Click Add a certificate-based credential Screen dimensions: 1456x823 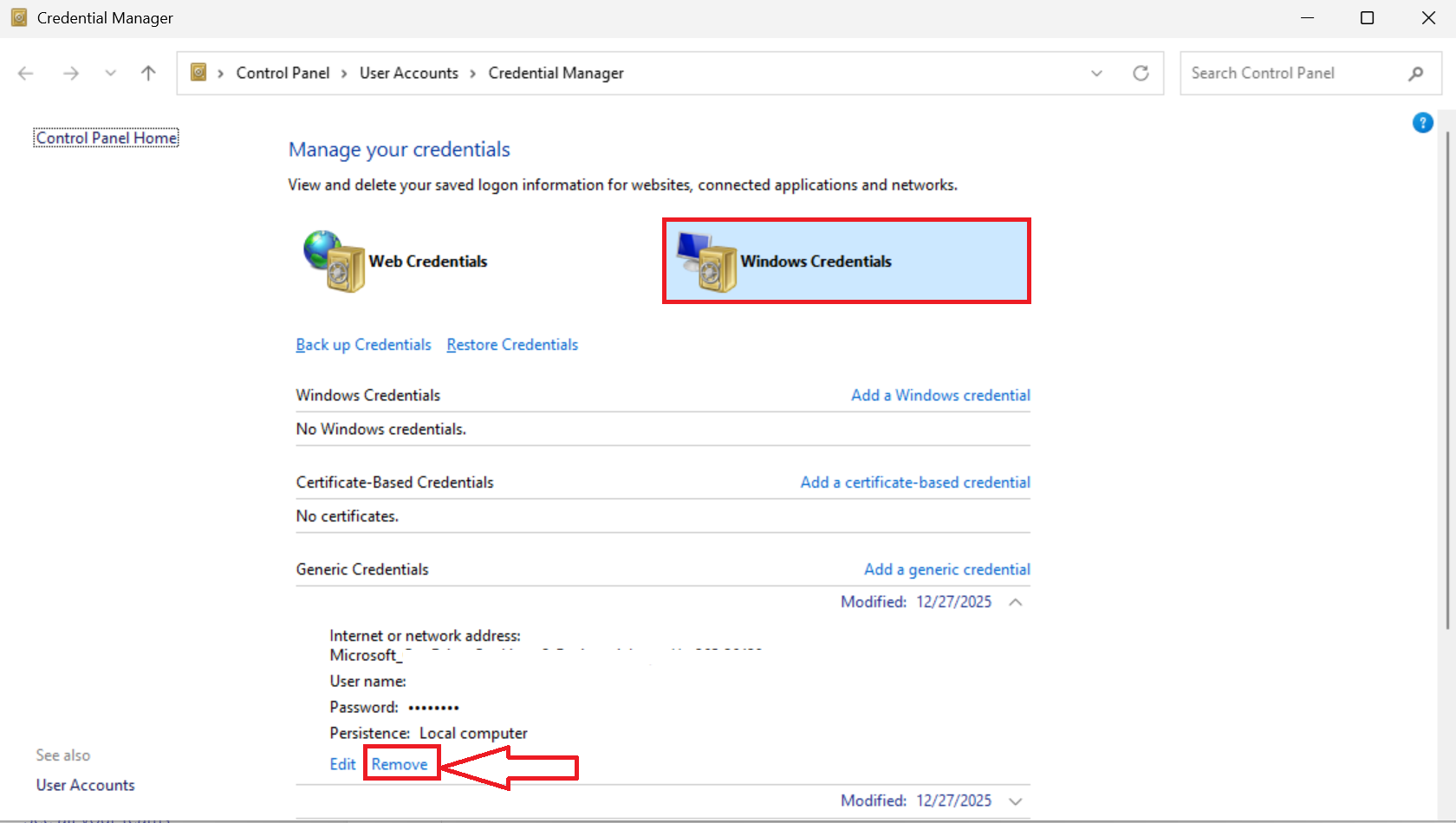915,483
